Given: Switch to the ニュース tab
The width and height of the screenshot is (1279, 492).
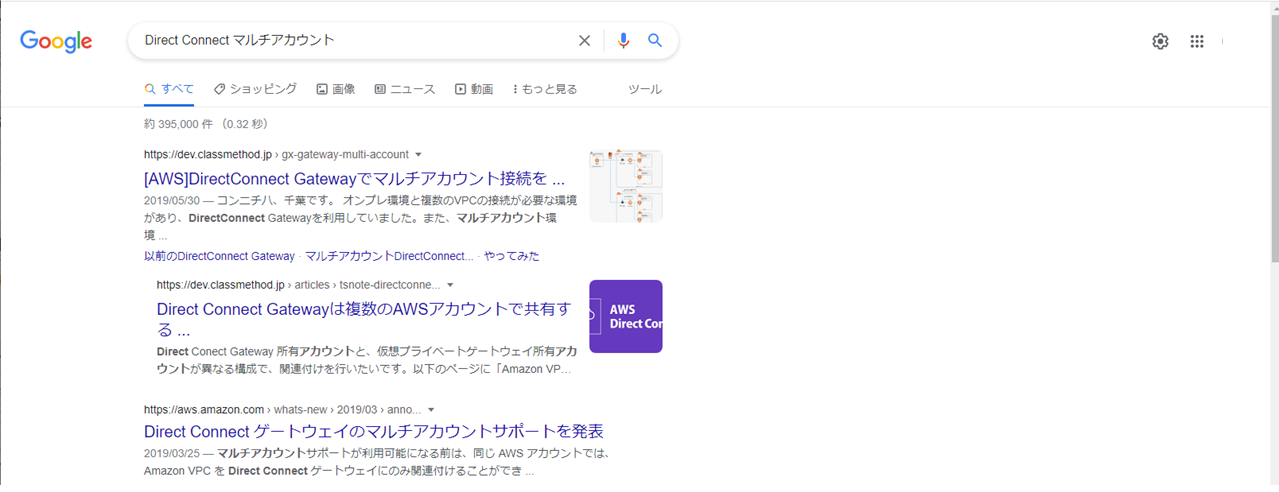Looking at the screenshot, I should [405, 89].
